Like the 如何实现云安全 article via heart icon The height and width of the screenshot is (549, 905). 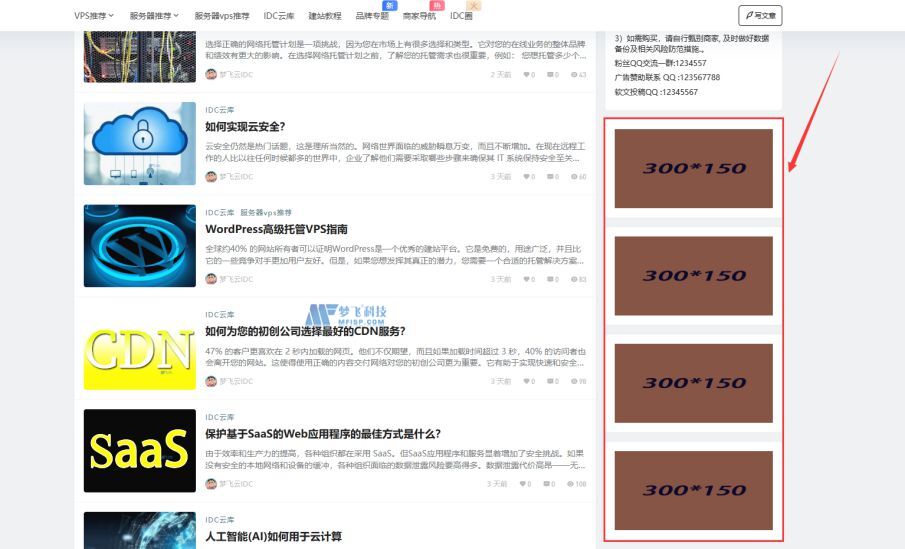tap(526, 177)
